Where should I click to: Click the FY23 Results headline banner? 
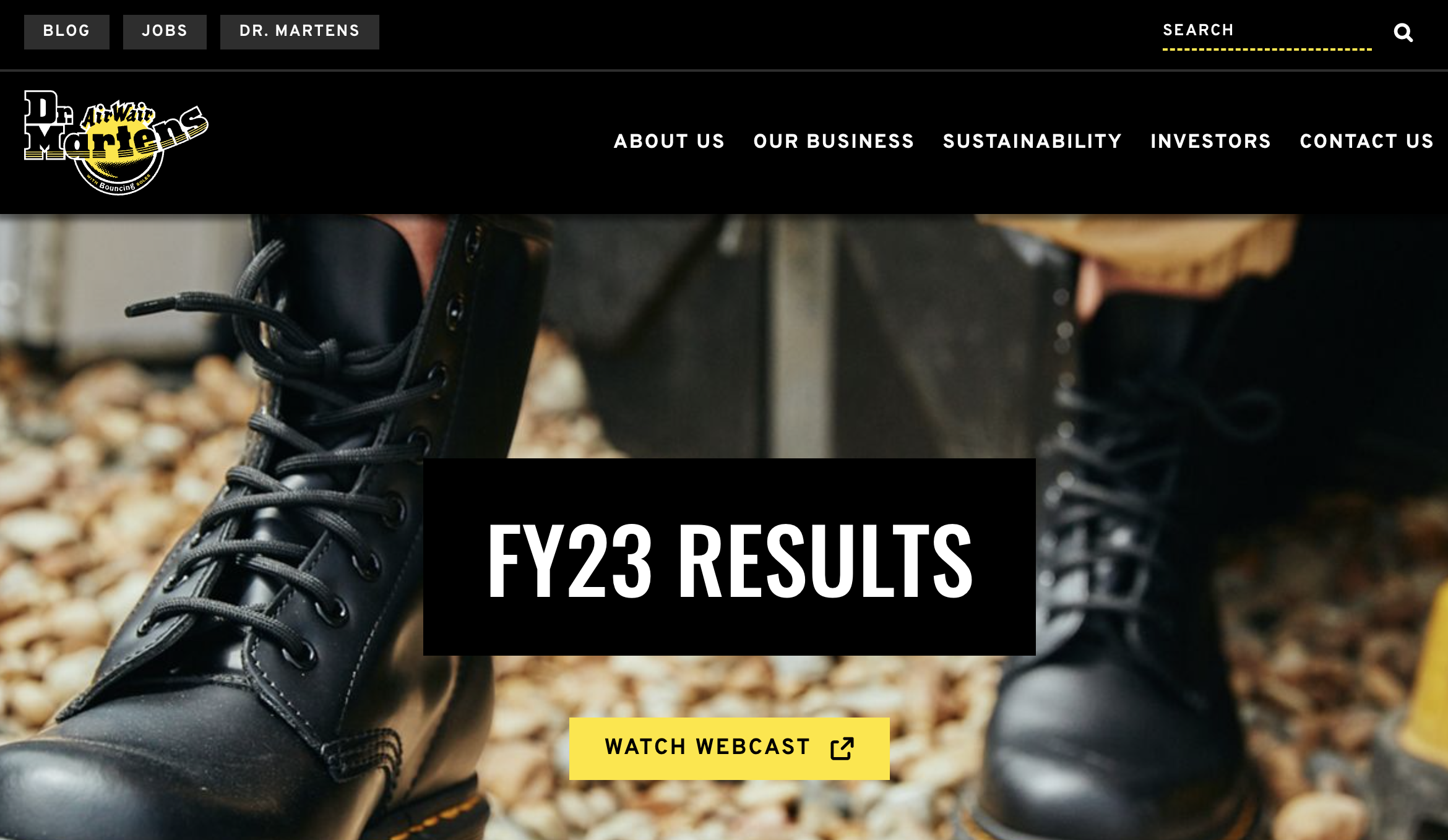point(729,557)
